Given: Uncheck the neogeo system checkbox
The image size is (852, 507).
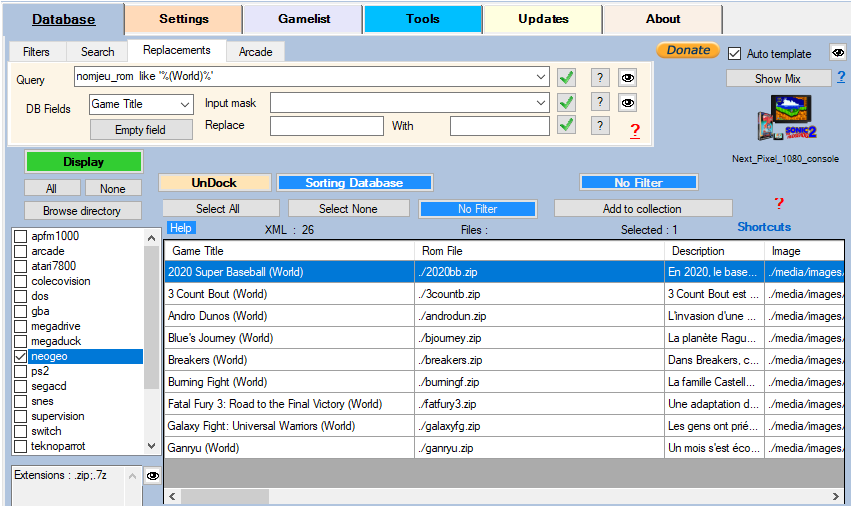Looking at the screenshot, I should 21,356.
